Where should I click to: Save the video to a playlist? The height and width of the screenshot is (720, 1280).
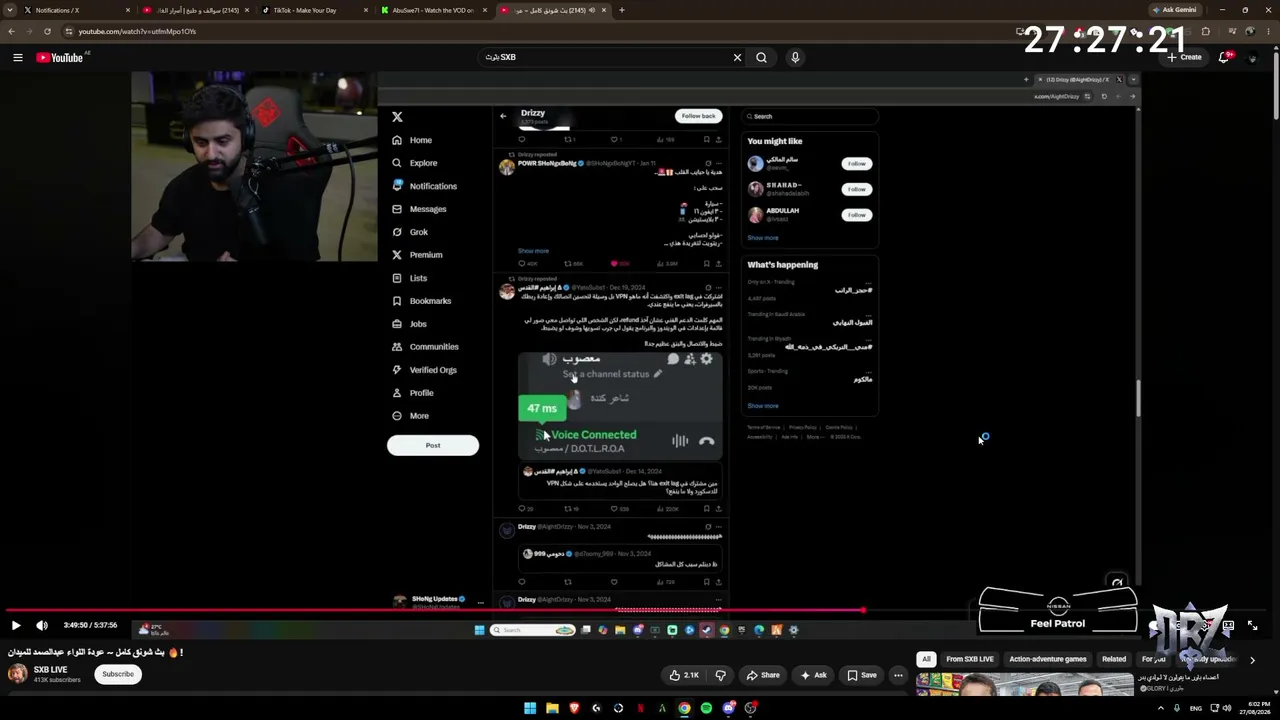click(x=862, y=675)
